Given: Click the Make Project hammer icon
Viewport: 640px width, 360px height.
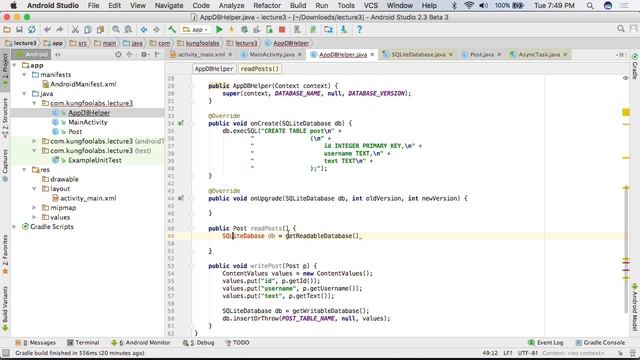Looking at the screenshot, I should point(172,29).
